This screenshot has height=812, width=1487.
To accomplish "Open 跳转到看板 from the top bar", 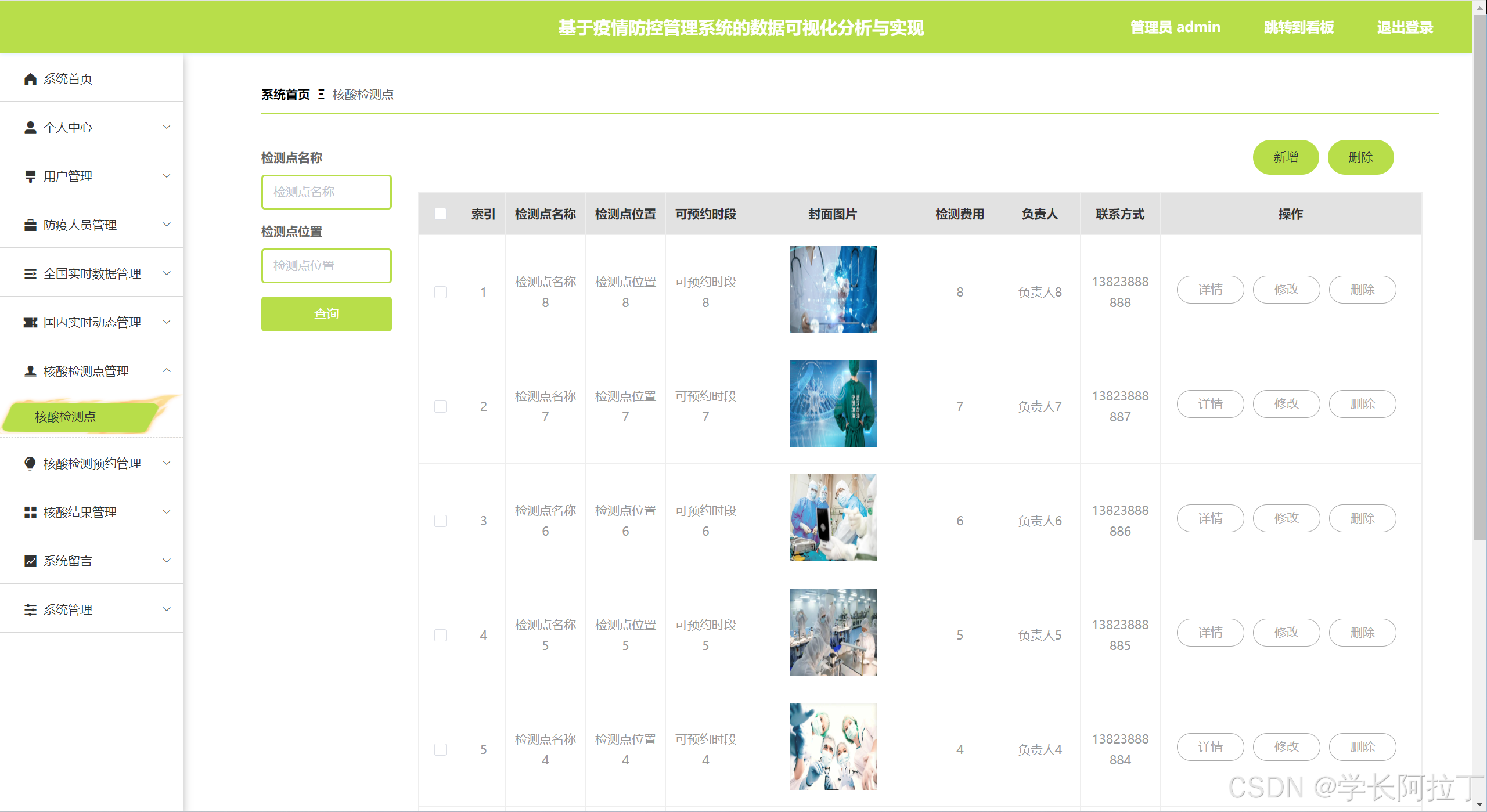I will point(1297,27).
